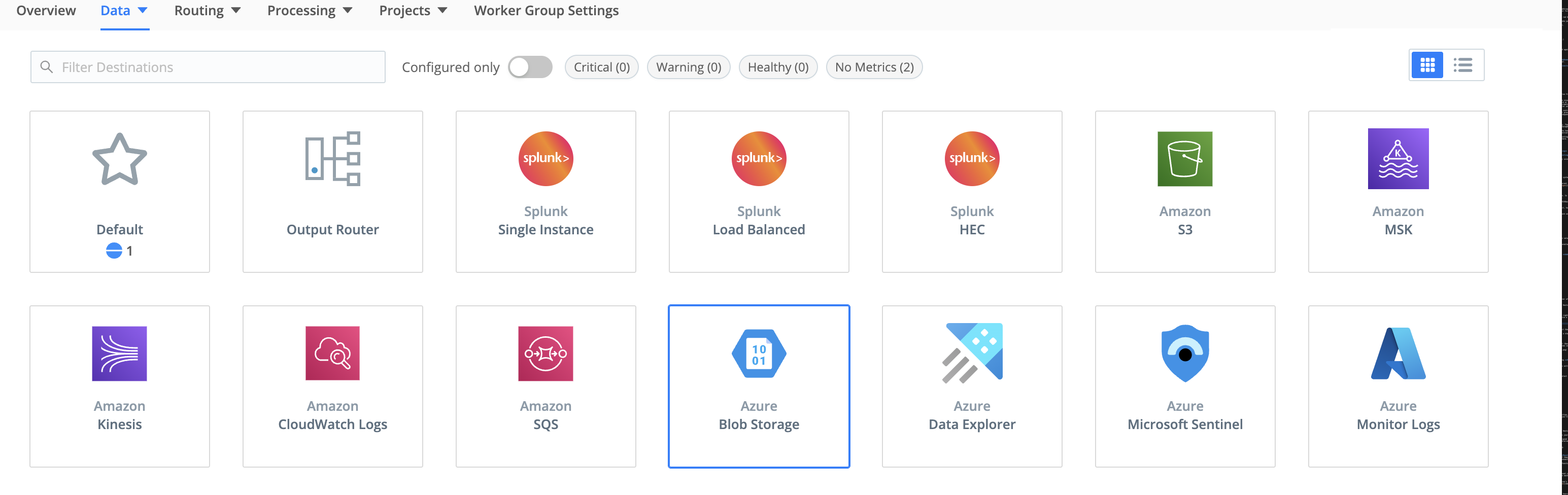This screenshot has width=1568, height=495.
Task: Open Amazon CloudWatch Logs destination
Action: tap(332, 385)
